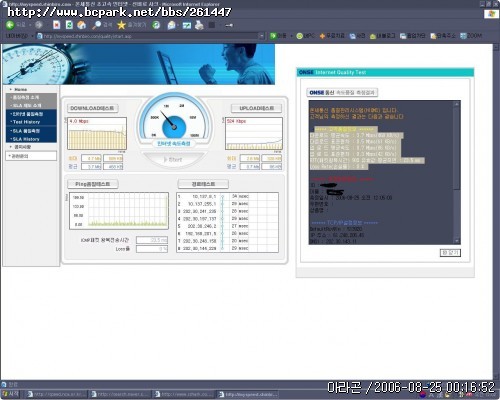Screen dimensions: 500x400
Task: Select the Test History menu item
Action: tap(27, 122)
